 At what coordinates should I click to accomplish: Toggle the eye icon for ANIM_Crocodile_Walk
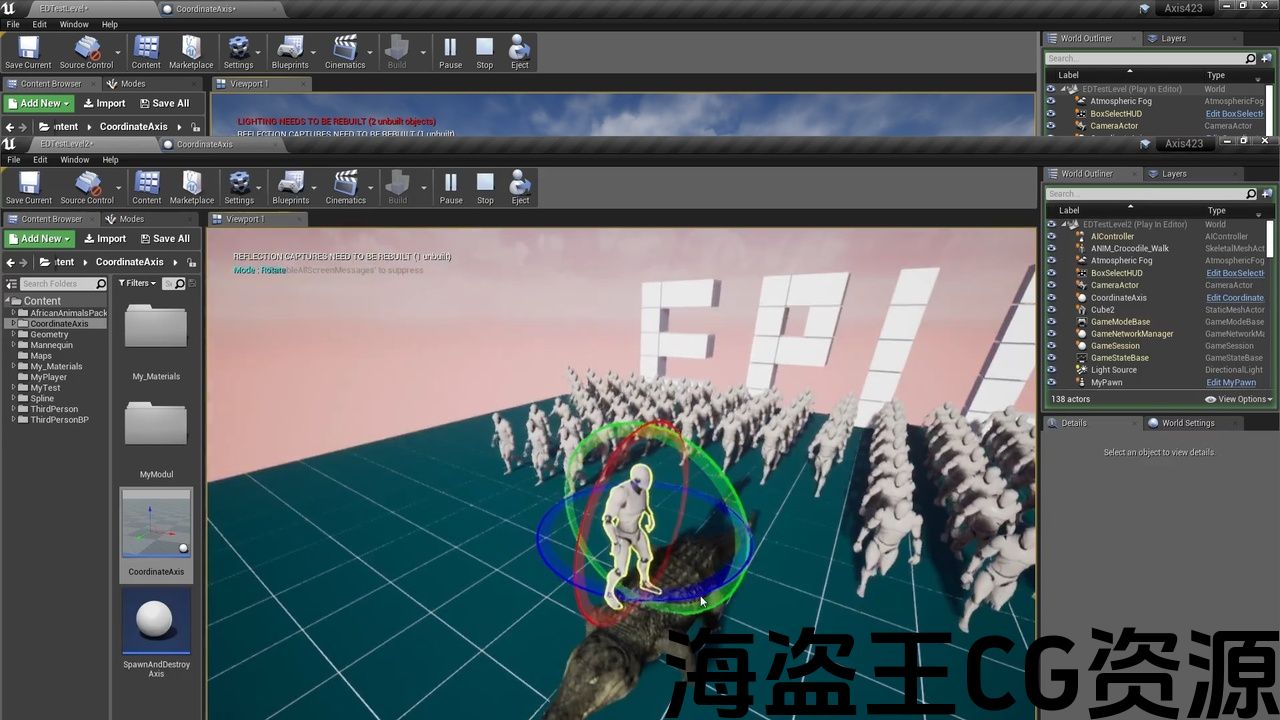coord(1051,249)
